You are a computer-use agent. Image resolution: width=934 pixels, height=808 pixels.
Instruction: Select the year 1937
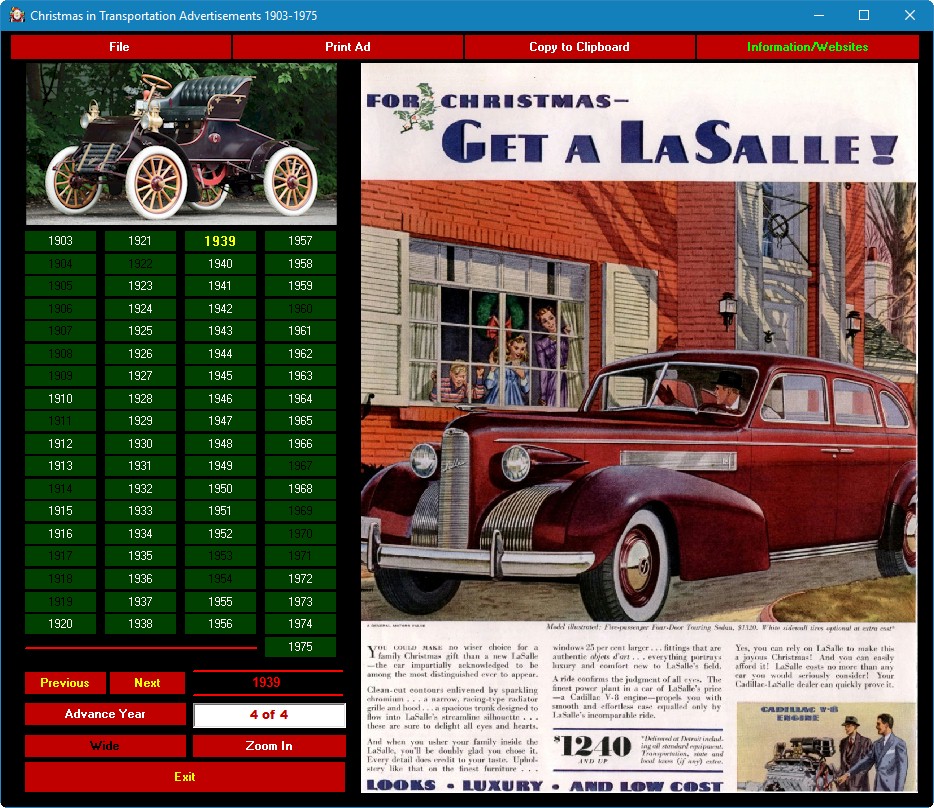click(140, 602)
